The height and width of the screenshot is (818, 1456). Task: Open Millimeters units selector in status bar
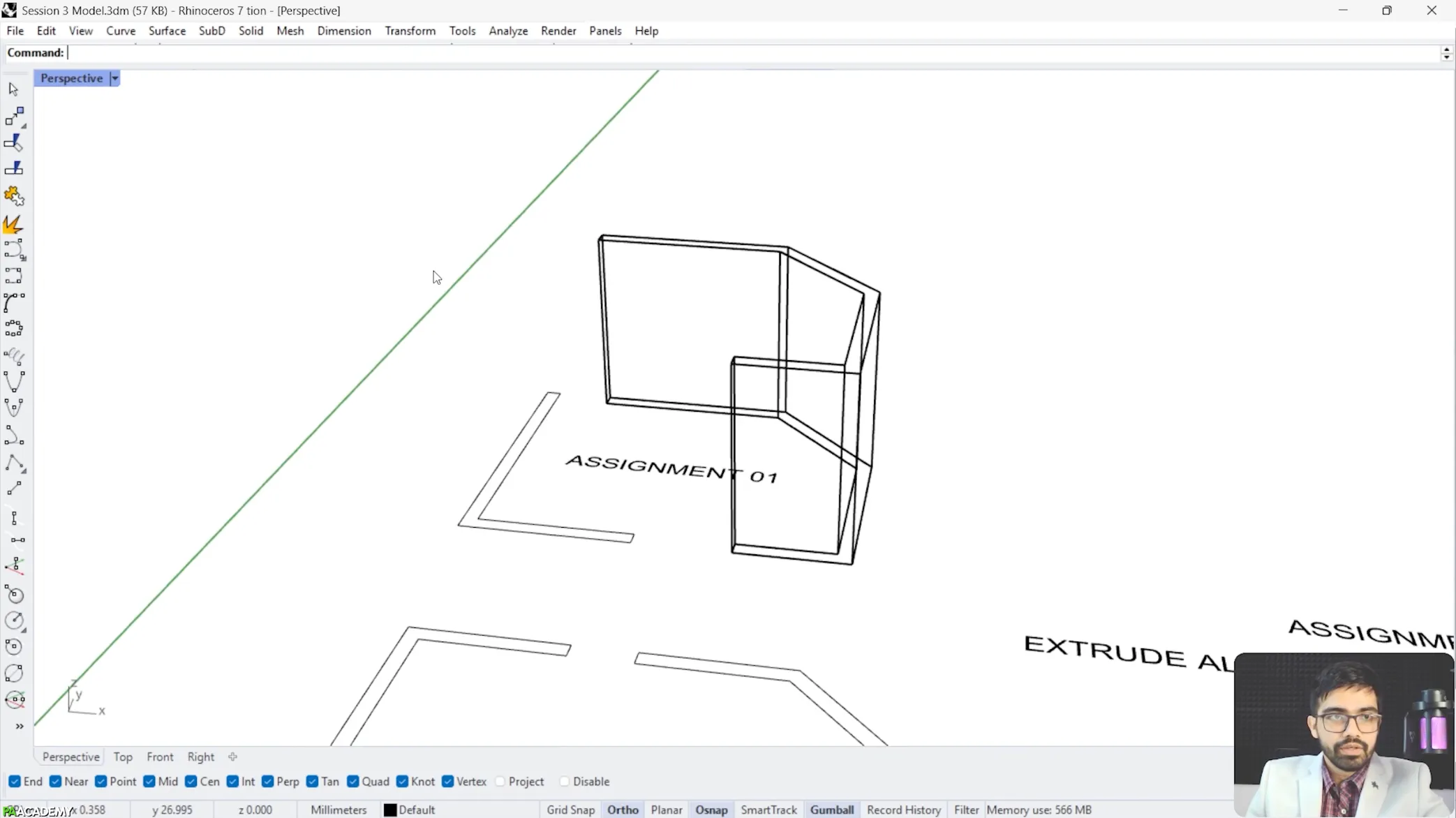point(339,810)
